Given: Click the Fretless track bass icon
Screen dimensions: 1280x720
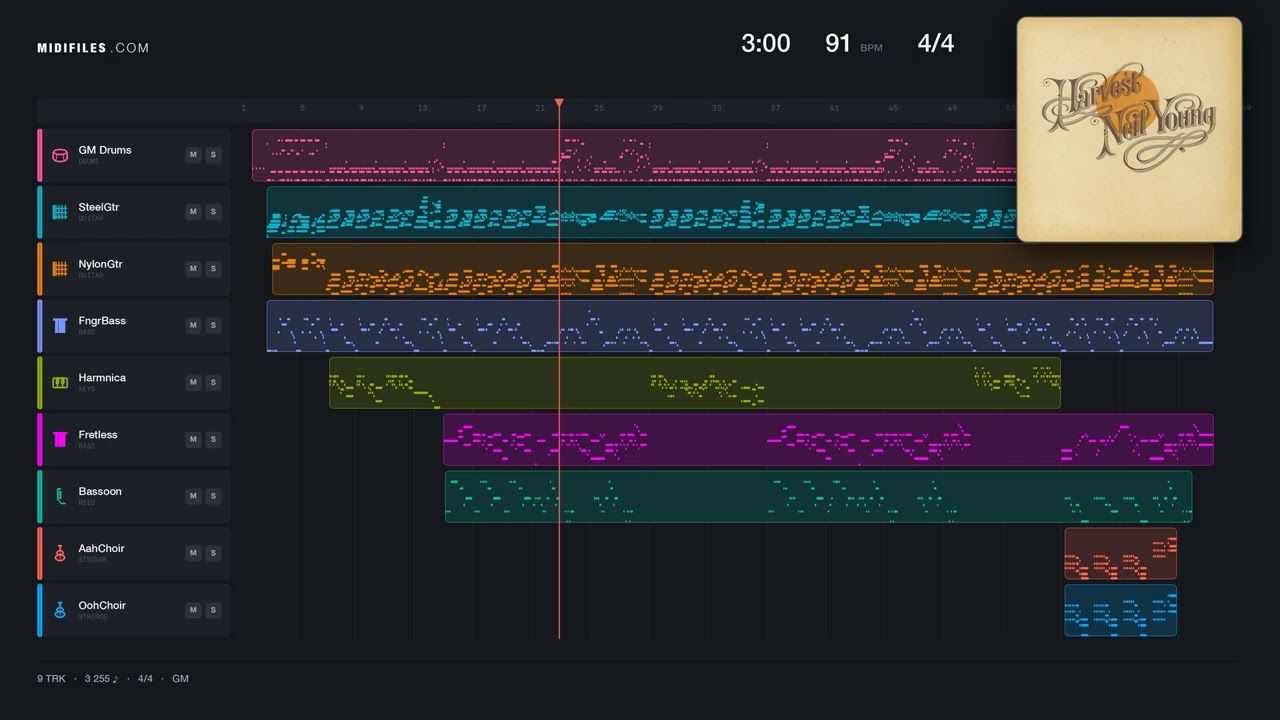Looking at the screenshot, I should click(x=60, y=439).
